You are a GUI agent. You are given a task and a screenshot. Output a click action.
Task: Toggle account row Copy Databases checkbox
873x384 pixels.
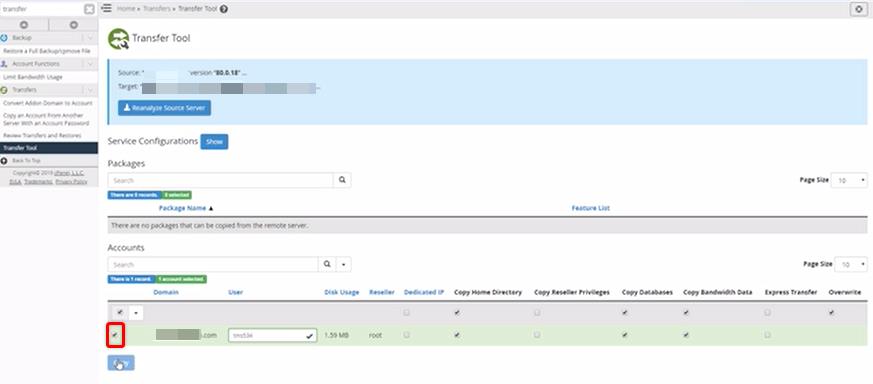point(625,335)
